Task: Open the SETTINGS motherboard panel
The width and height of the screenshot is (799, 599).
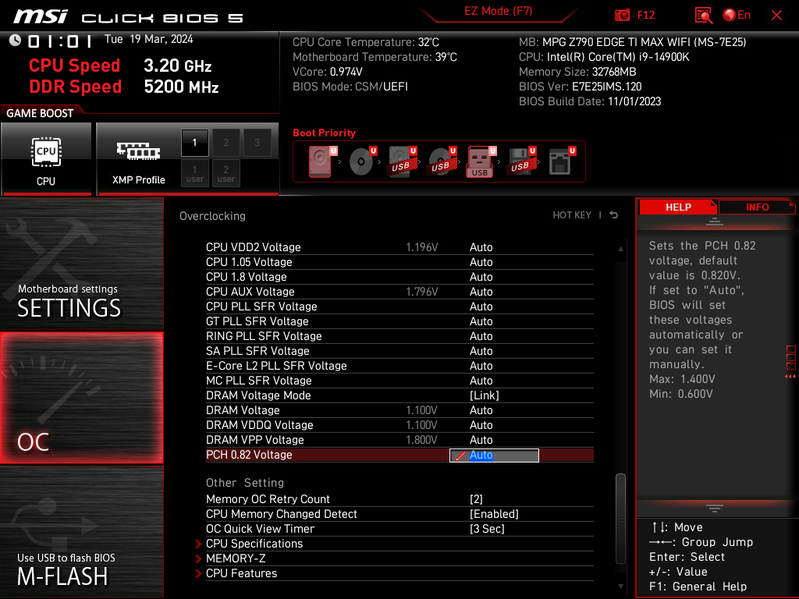Action: [82, 264]
